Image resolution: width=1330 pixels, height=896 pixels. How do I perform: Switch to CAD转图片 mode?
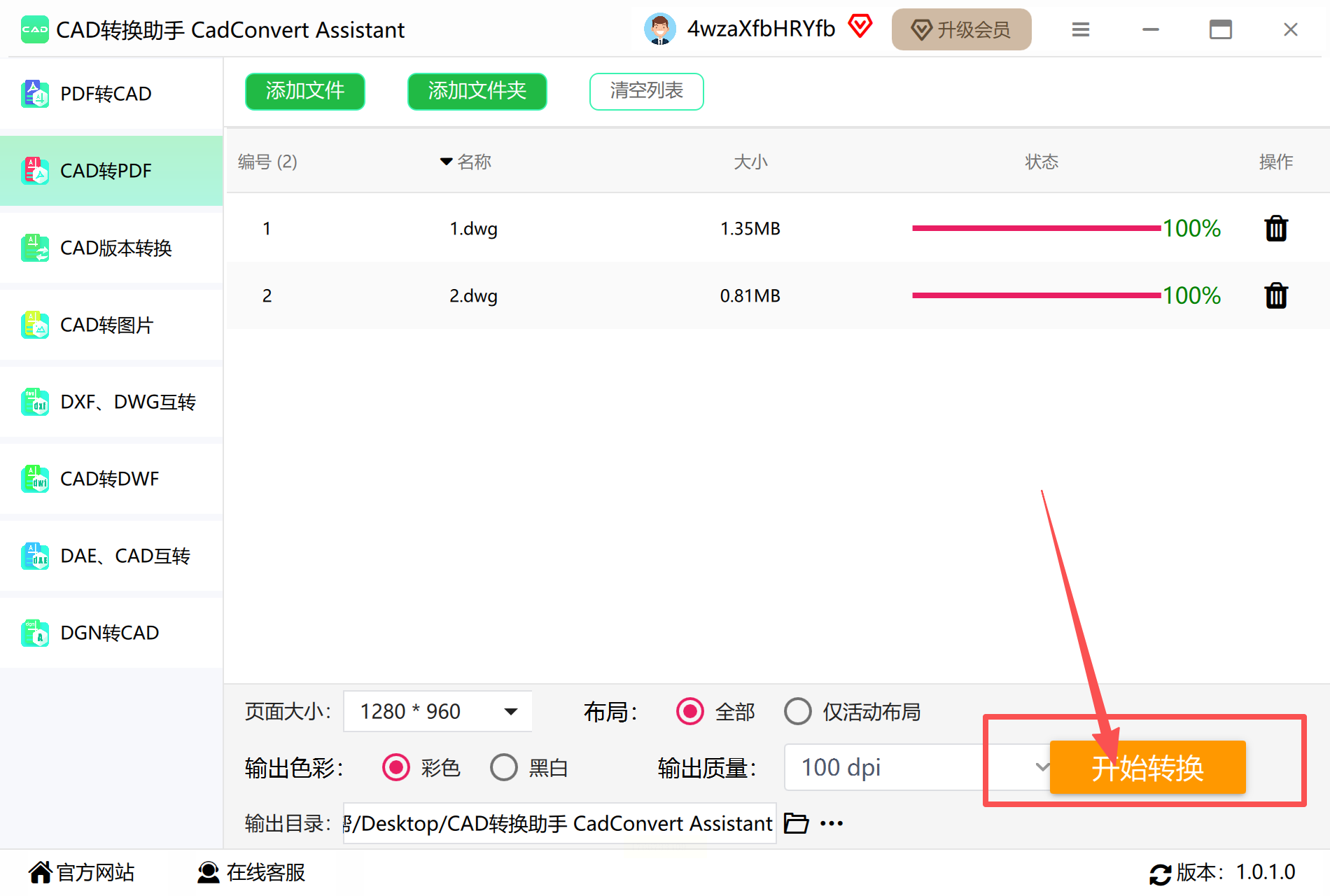pos(111,325)
